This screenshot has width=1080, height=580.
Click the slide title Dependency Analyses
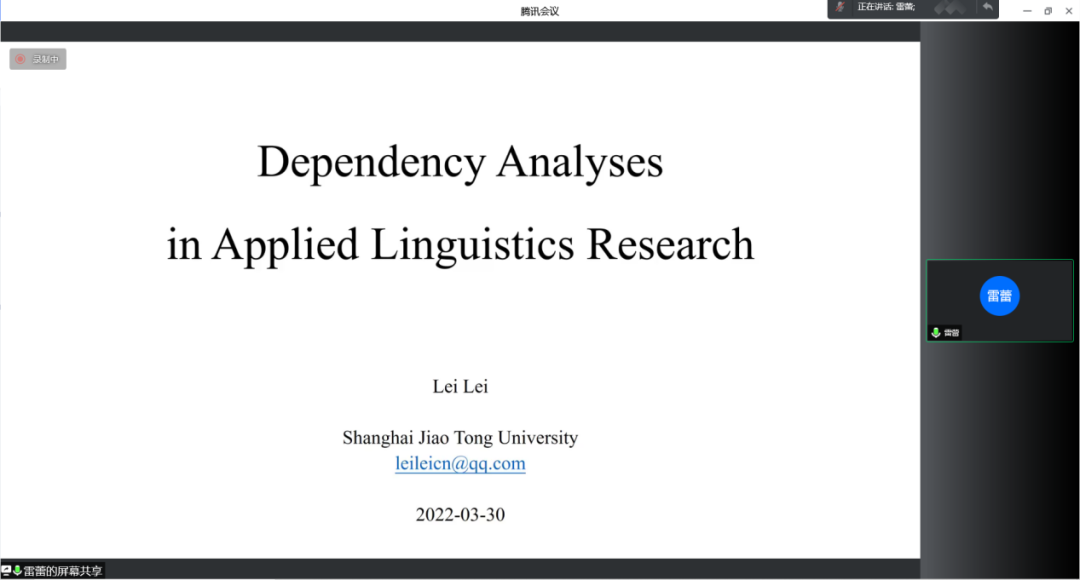(460, 161)
